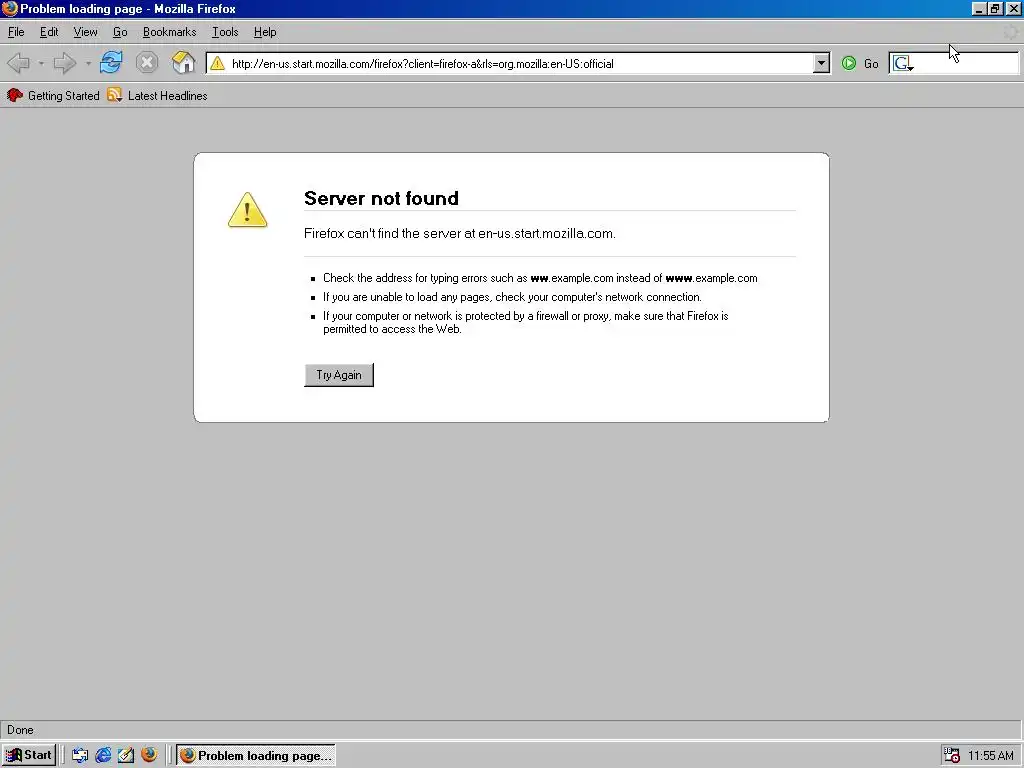Click the green Go arrow icon
This screenshot has height=768, width=1024.
point(848,63)
